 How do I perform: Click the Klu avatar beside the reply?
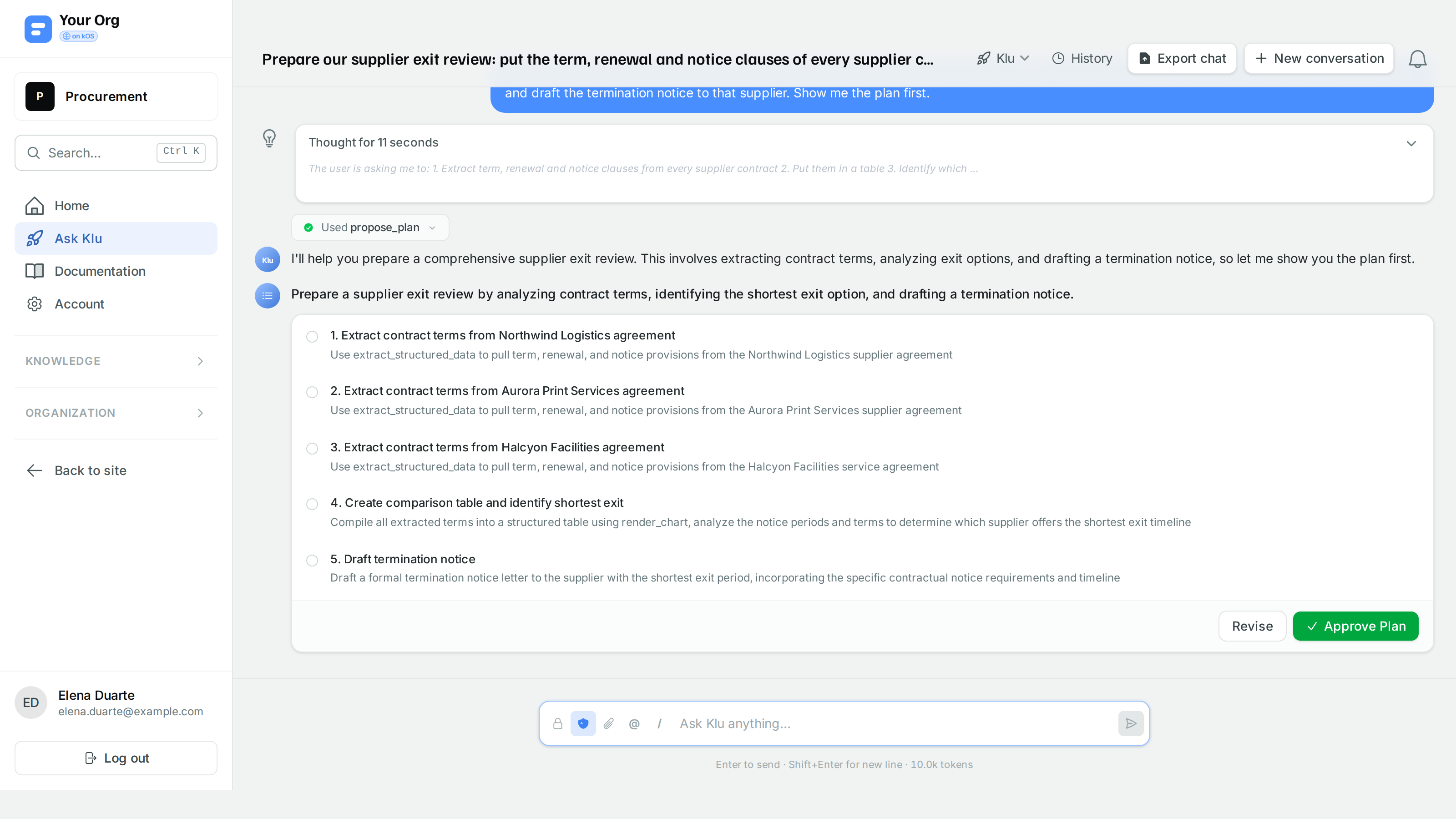pyautogui.click(x=268, y=260)
